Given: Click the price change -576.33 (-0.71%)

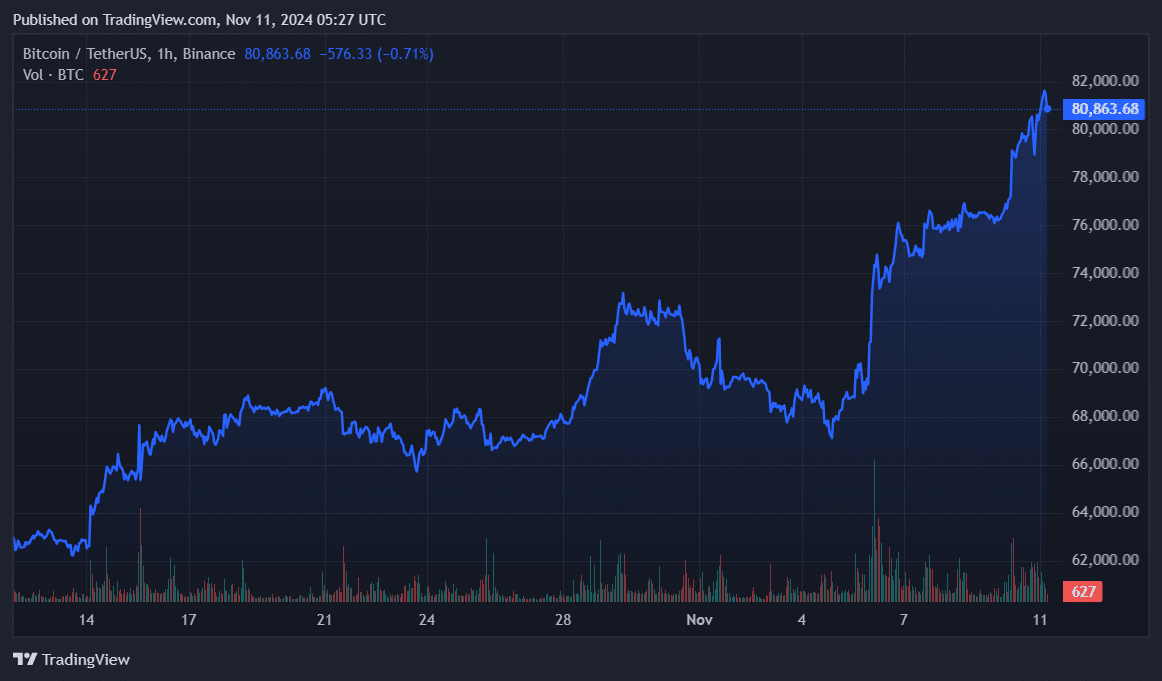Looking at the screenshot, I should pyautogui.click(x=375, y=53).
